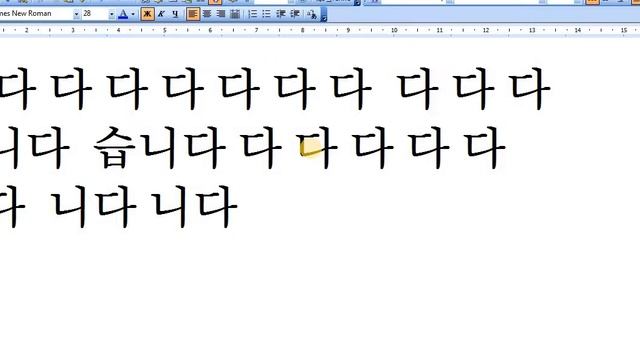Toggle bold formatting (Ж button)

click(x=147, y=14)
